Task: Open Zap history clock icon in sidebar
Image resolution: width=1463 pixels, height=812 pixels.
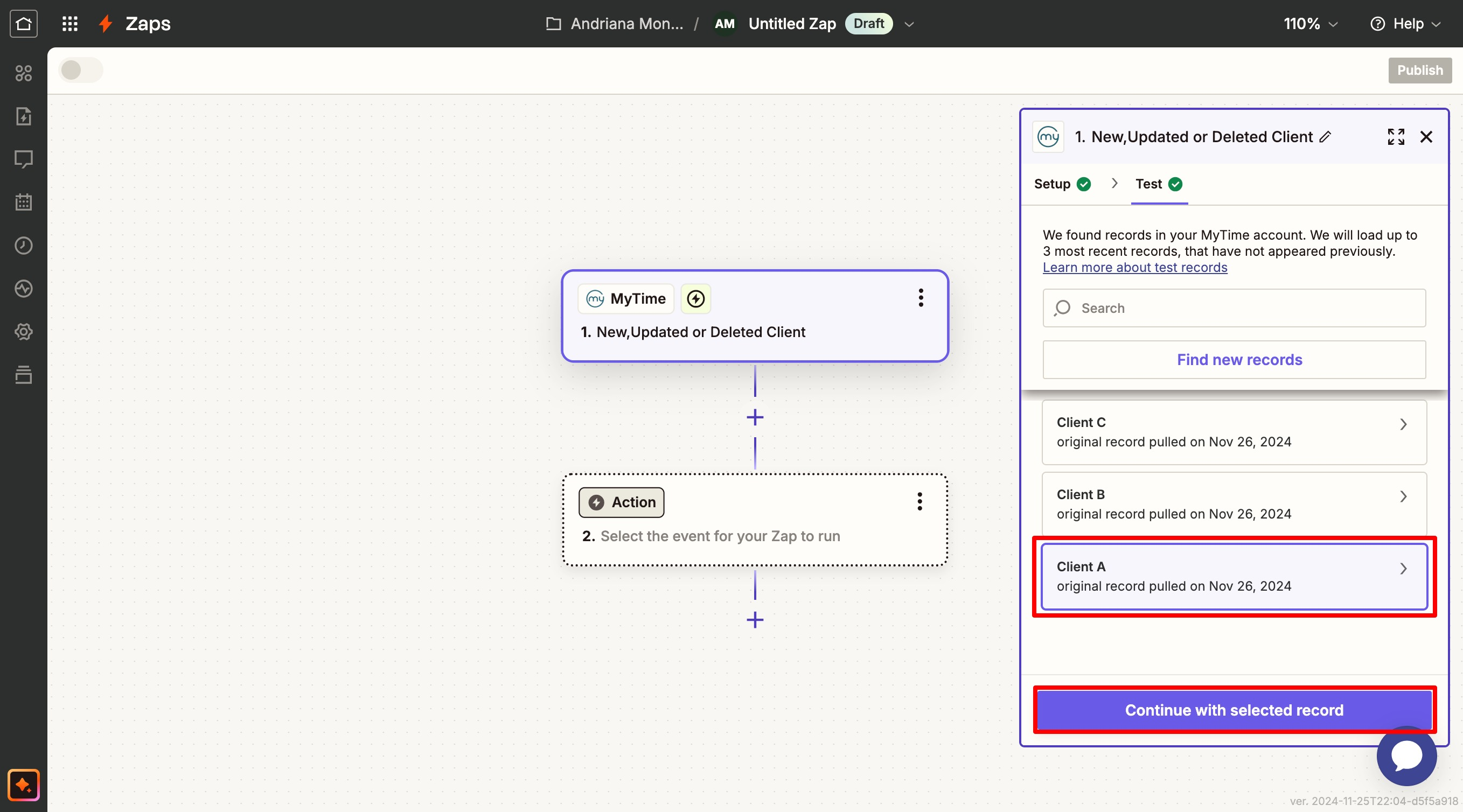Action: click(23, 246)
